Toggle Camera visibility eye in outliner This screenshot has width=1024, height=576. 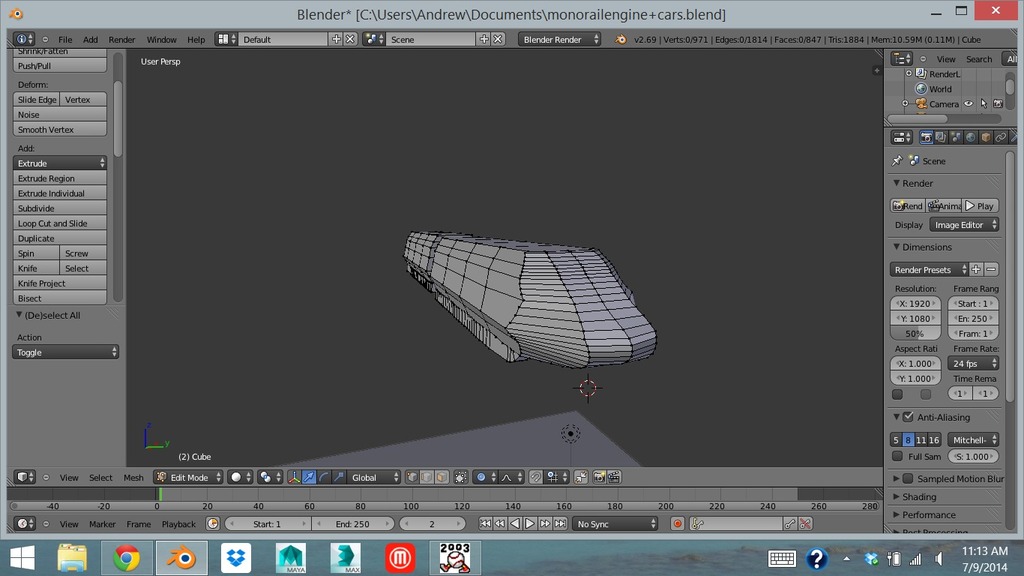point(969,104)
